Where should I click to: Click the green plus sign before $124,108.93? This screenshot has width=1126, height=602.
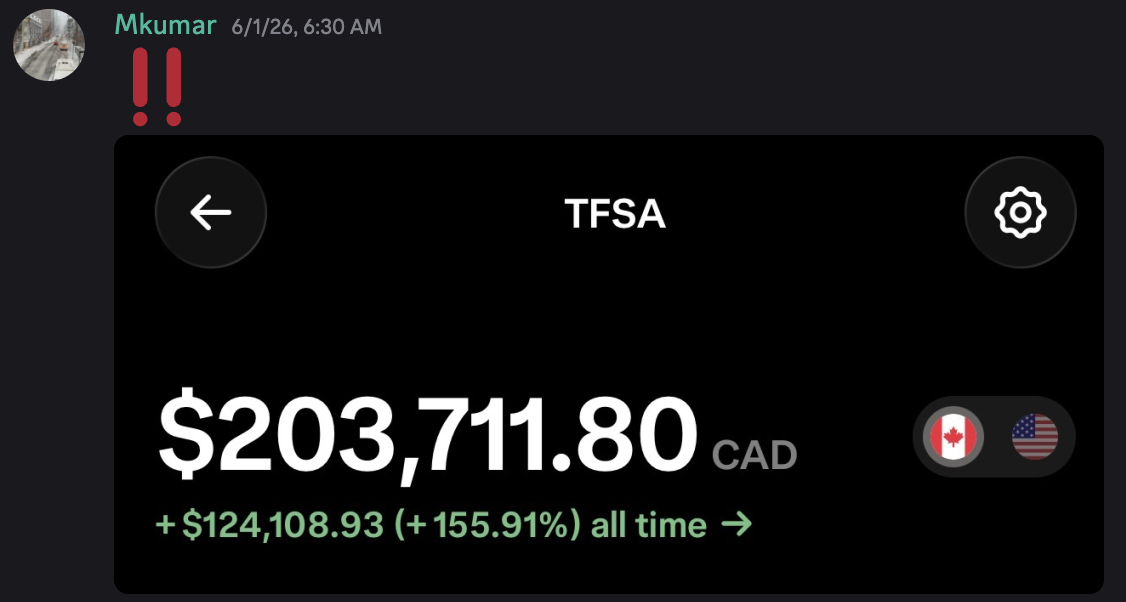pos(165,526)
